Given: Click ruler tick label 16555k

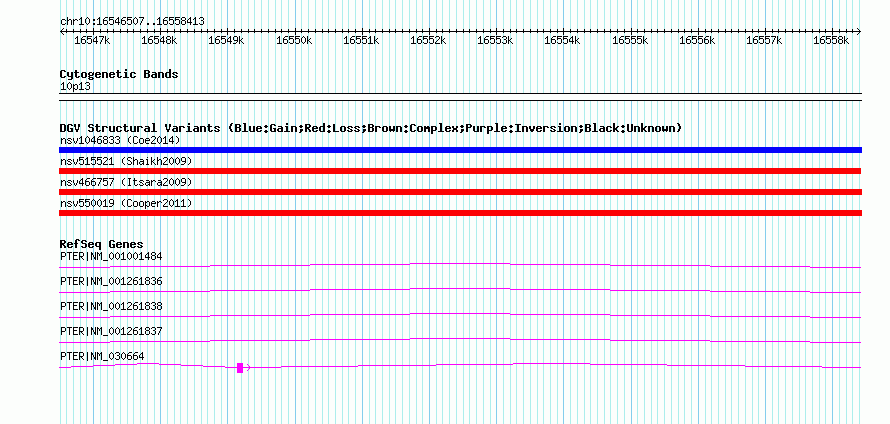Looking at the screenshot, I should [x=630, y=40].
